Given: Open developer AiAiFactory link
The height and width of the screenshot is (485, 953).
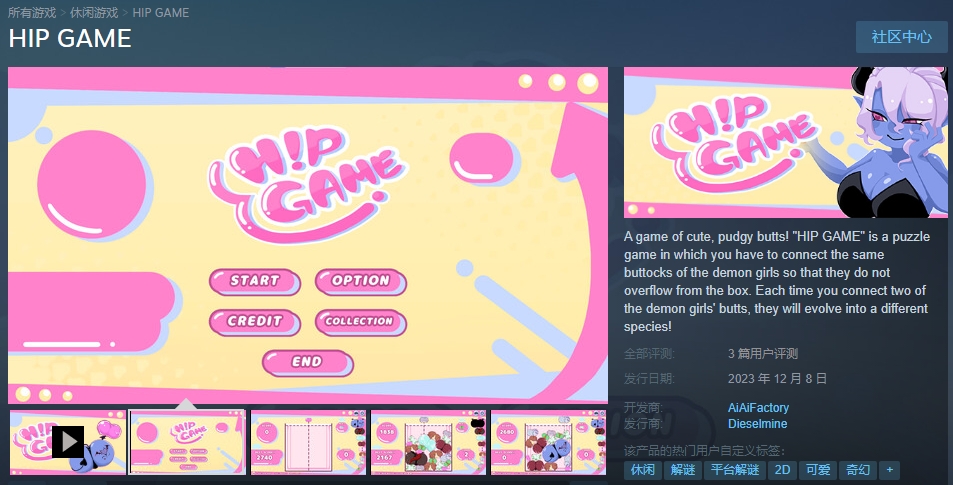Looking at the screenshot, I should 758,408.
